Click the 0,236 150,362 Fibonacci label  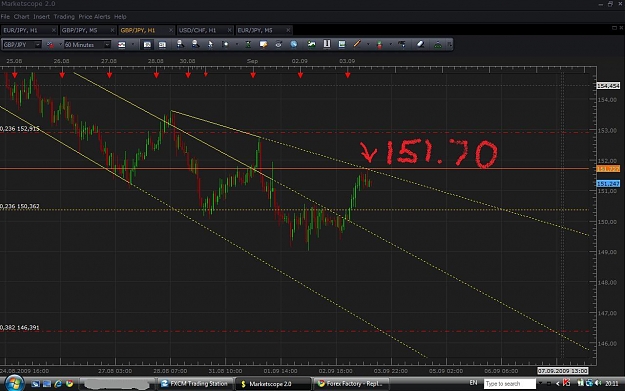(20, 206)
